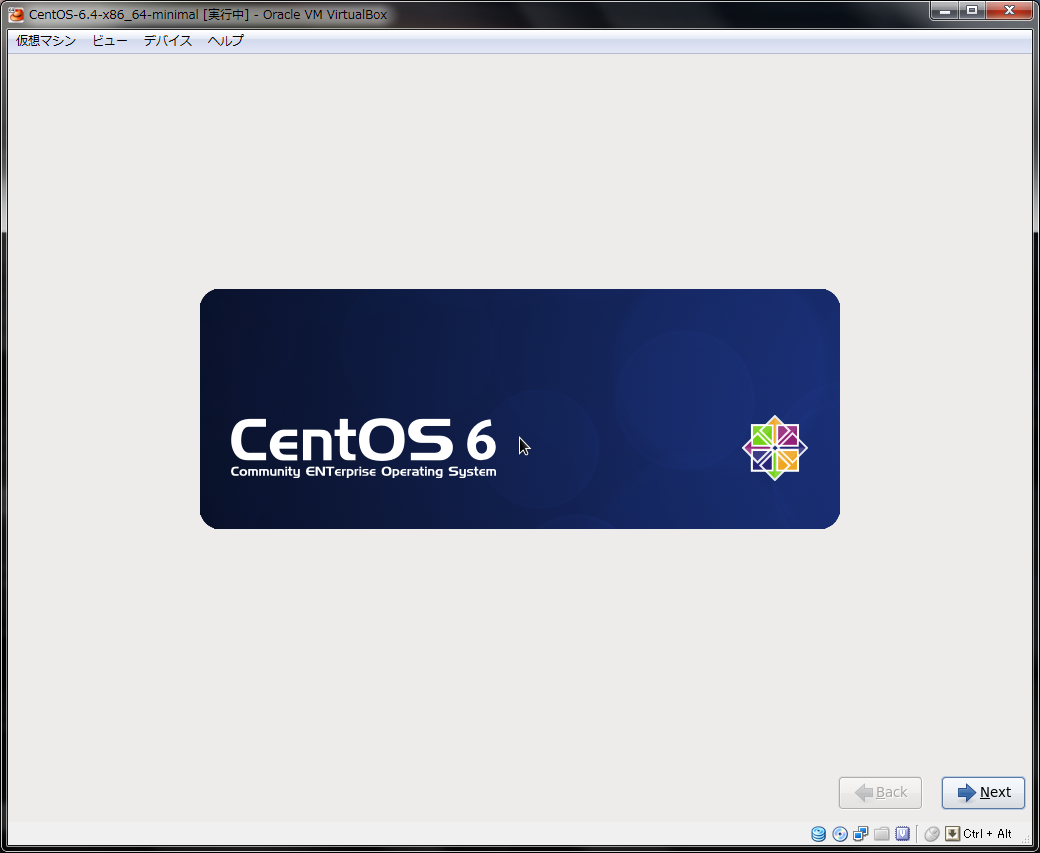This screenshot has width=1040, height=853.
Task: Click the Ctrl + Alt host key text
Action: pyautogui.click(x=987, y=834)
